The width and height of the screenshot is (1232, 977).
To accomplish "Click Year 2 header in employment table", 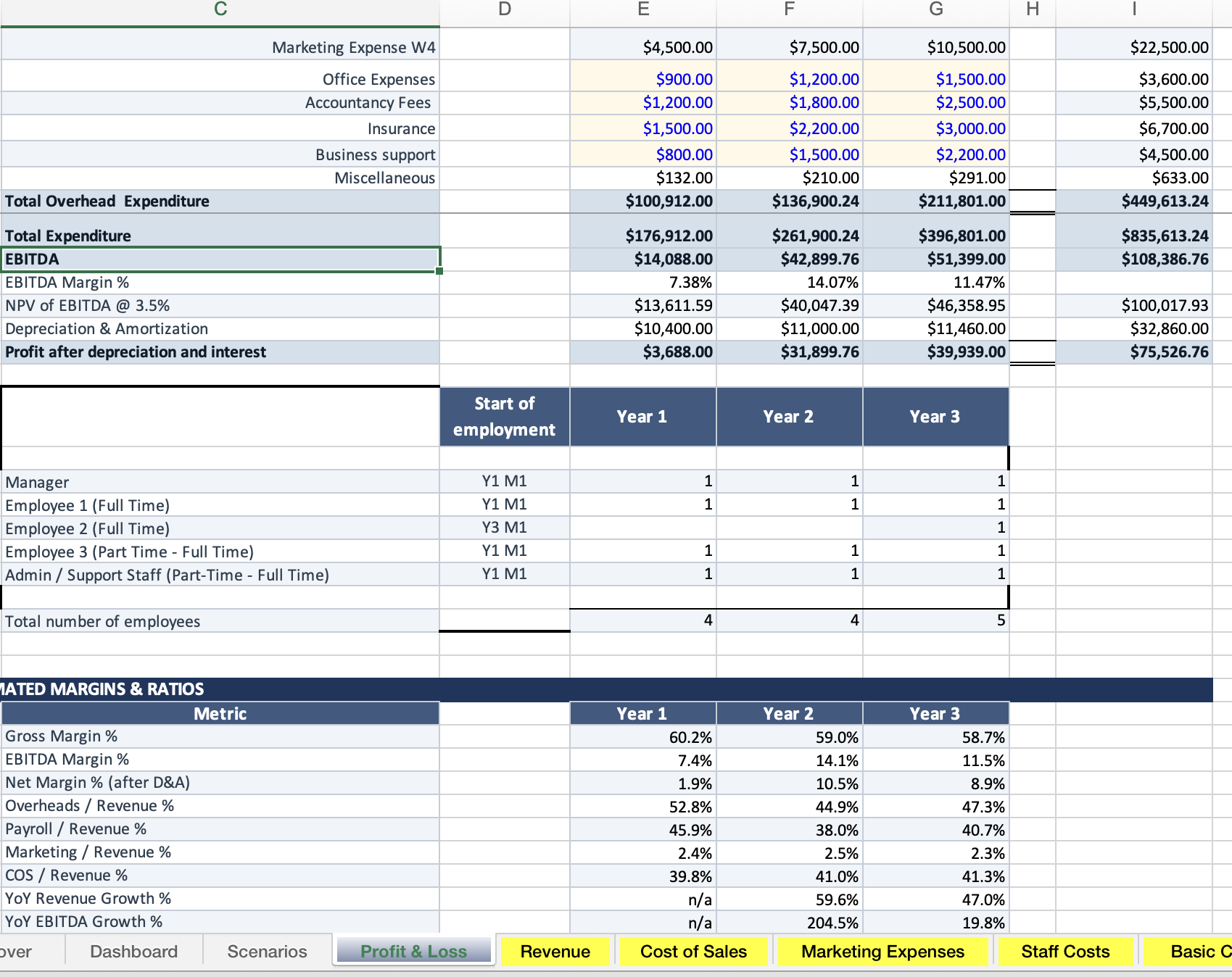I will (x=790, y=417).
